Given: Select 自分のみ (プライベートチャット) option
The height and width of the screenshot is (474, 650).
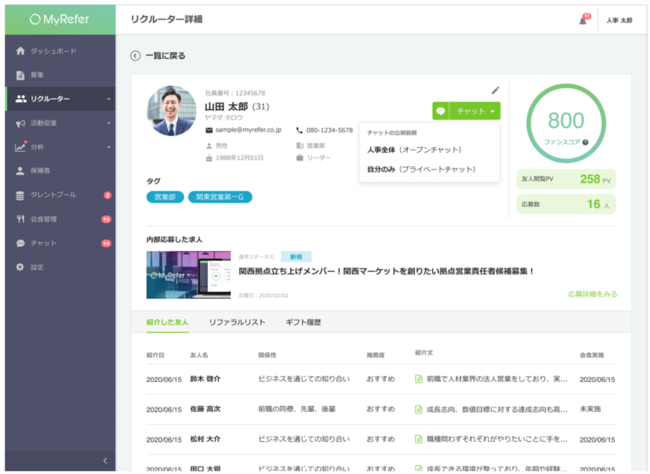Looking at the screenshot, I should [422, 169].
